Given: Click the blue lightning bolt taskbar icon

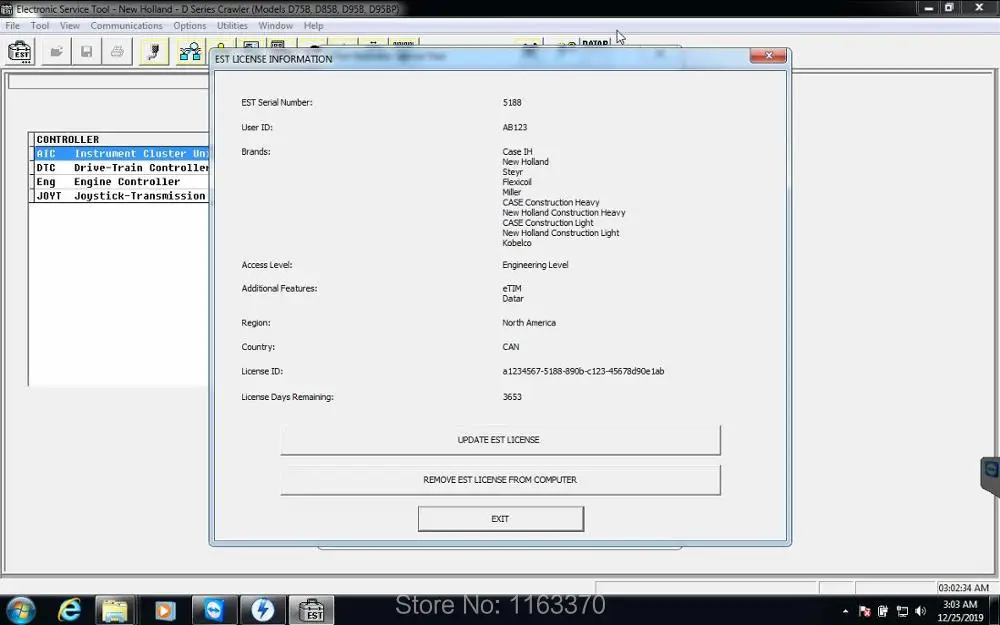Looking at the screenshot, I should 262,610.
